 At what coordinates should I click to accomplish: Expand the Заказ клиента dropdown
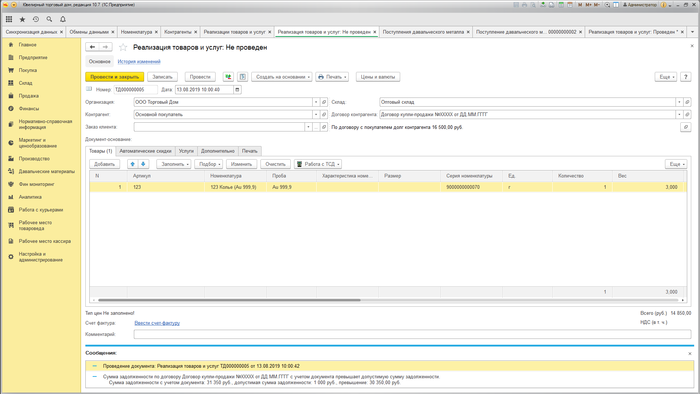point(308,127)
